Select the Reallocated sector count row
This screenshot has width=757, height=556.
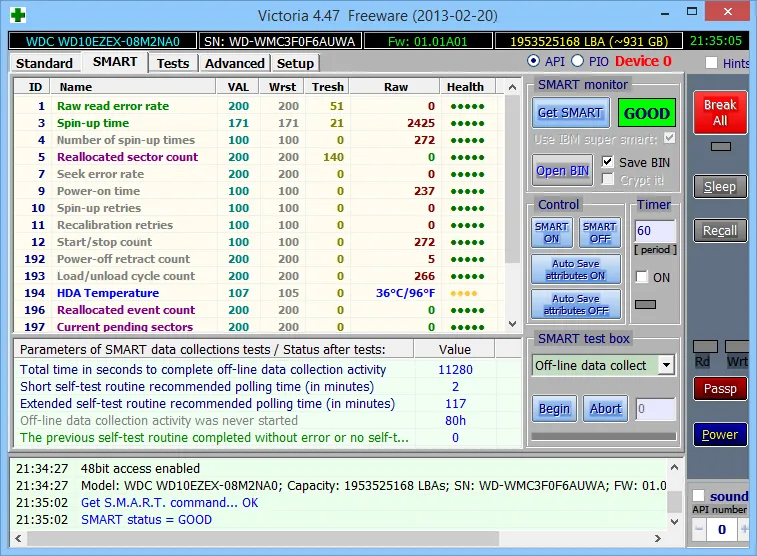point(259,157)
